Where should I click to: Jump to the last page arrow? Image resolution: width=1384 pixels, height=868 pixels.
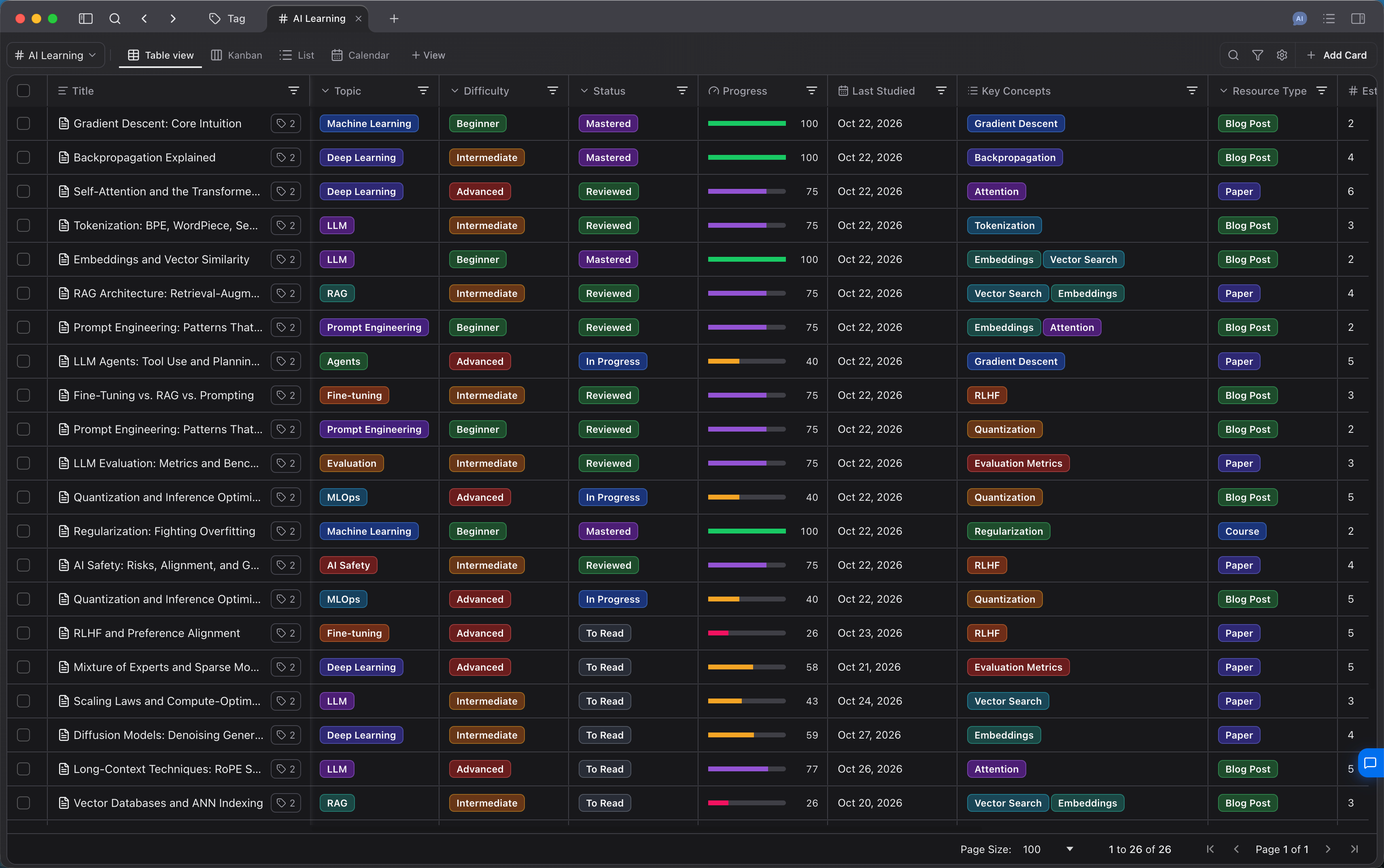1355,849
